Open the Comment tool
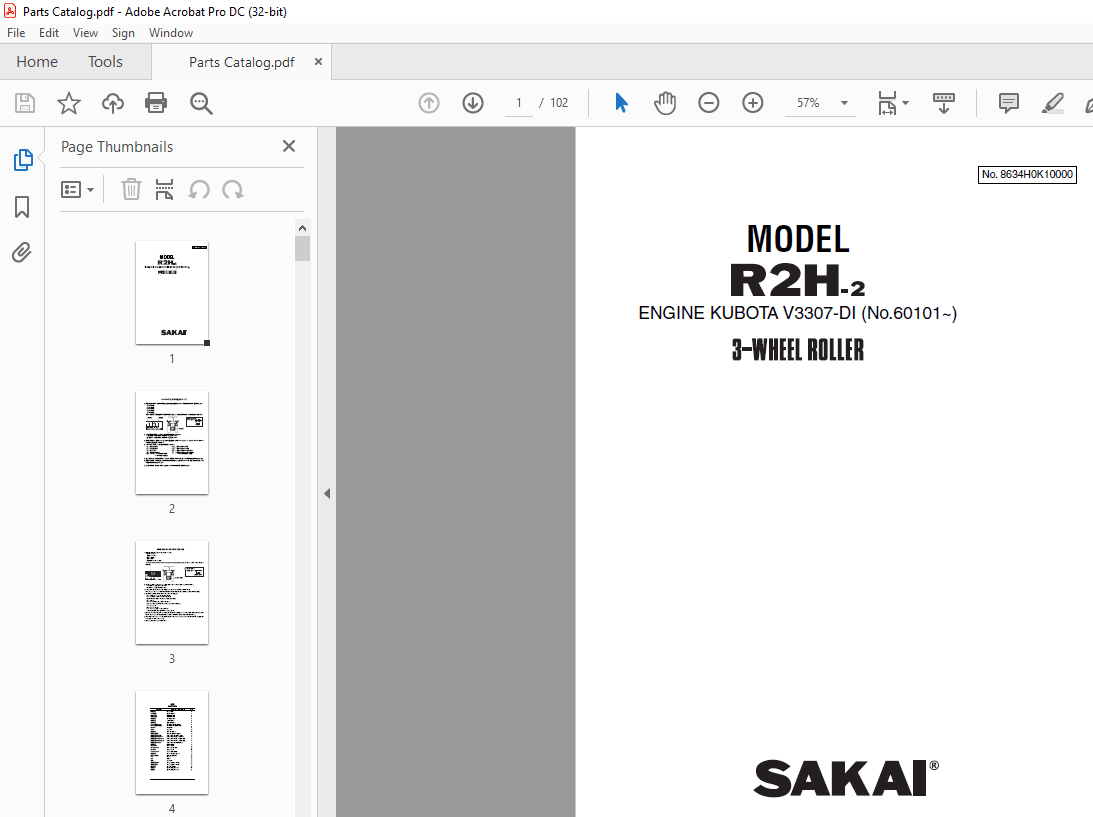The width and height of the screenshot is (1093, 817). coord(1008,102)
